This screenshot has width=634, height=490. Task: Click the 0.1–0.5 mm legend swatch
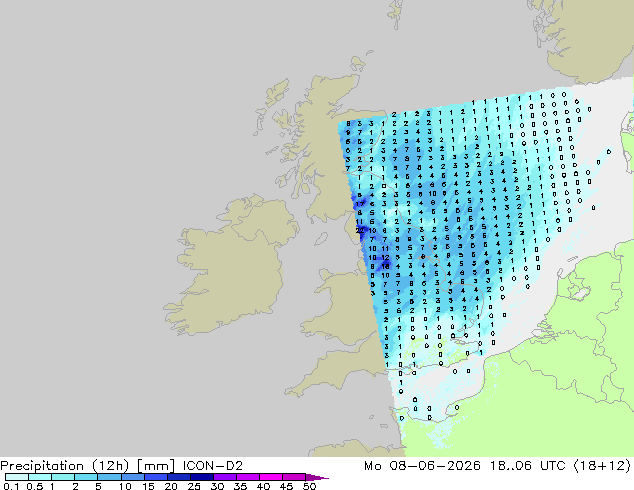[17, 477]
